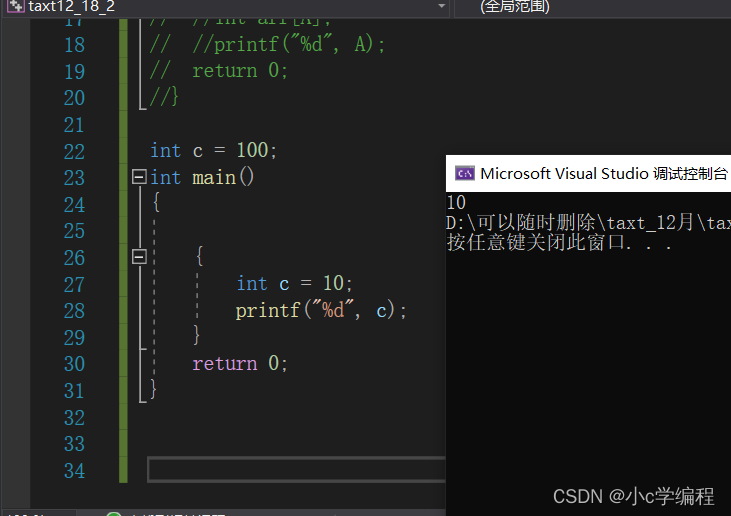731x516 pixels.
Task: Click the console output '10'
Action: pyautogui.click(x=456, y=203)
